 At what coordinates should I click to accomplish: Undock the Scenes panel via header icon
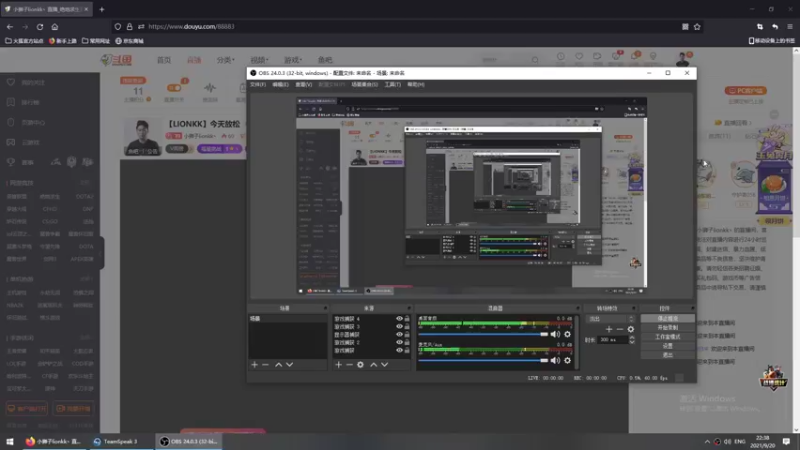pyautogui.click(x=325, y=308)
